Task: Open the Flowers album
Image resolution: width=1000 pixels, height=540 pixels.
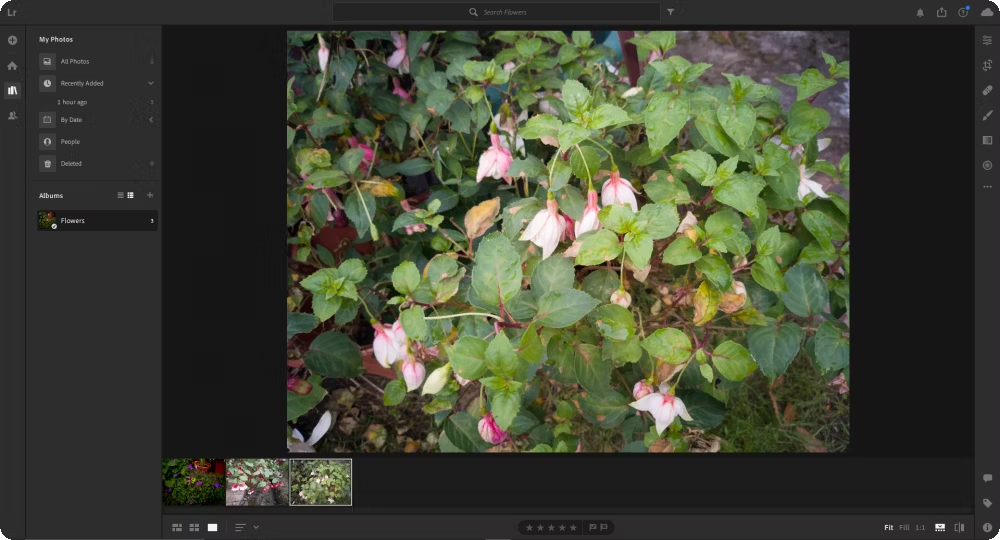Action: pyautogui.click(x=96, y=221)
